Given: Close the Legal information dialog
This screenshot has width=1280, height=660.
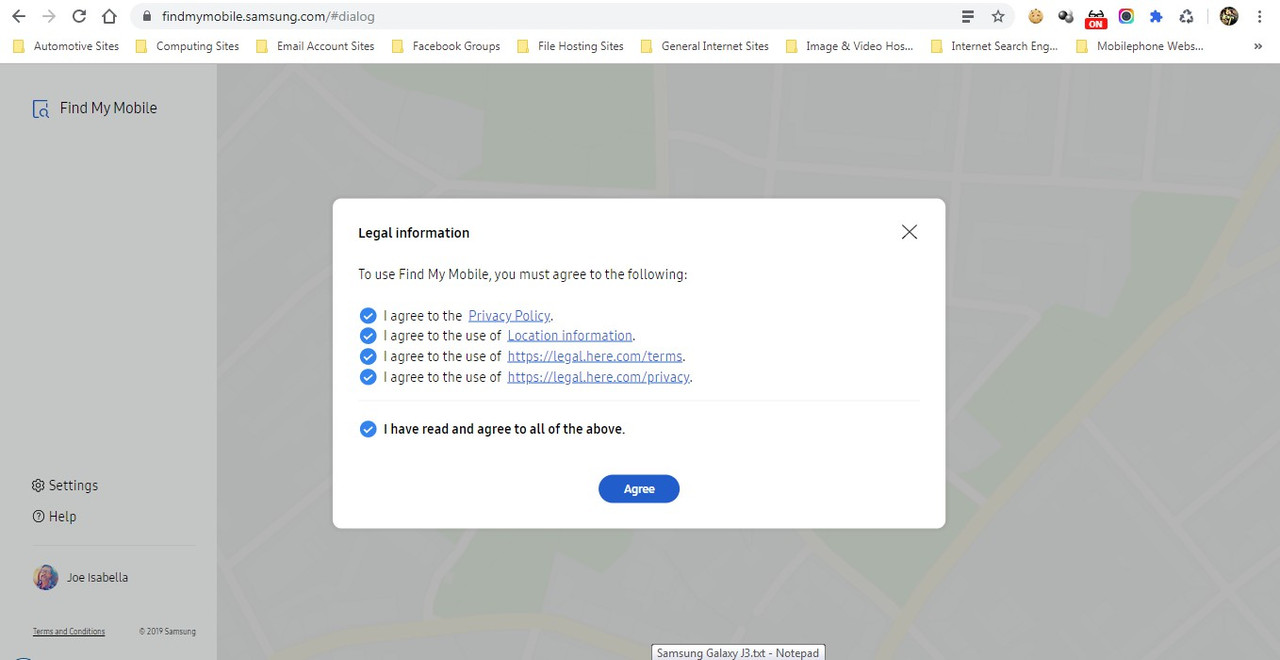Looking at the screenshot, I should (909, 232).
